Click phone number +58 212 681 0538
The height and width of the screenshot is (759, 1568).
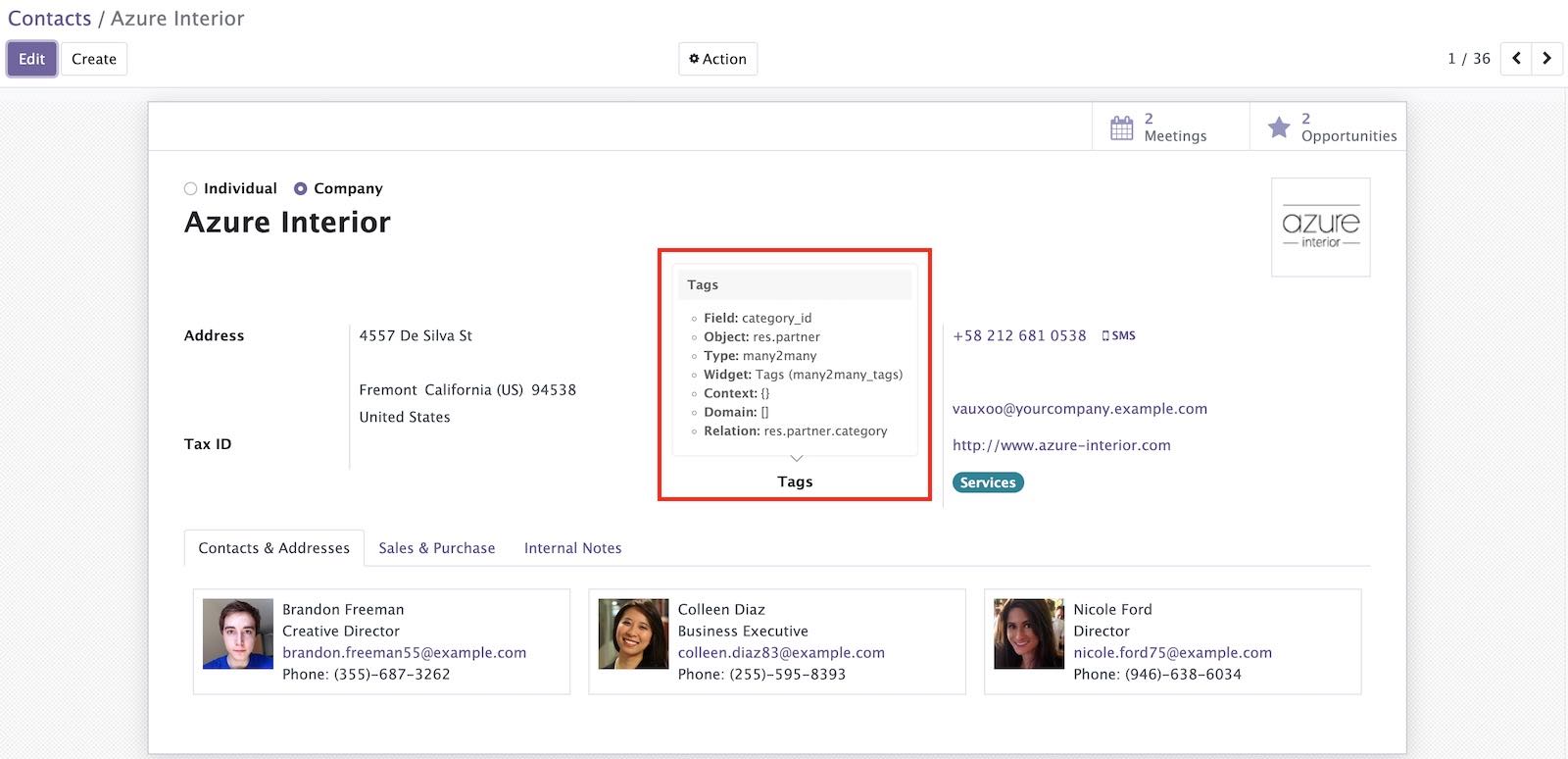pos(1019,335)
